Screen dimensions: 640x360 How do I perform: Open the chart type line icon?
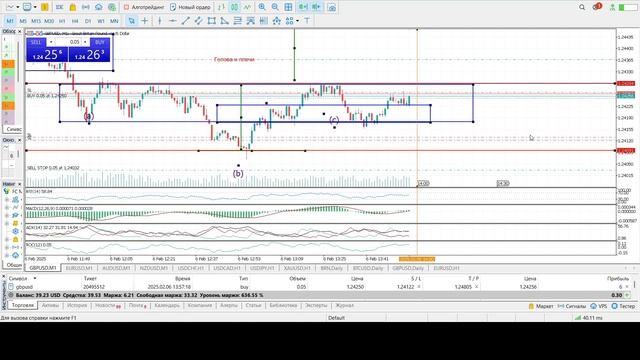pos(11,7)
